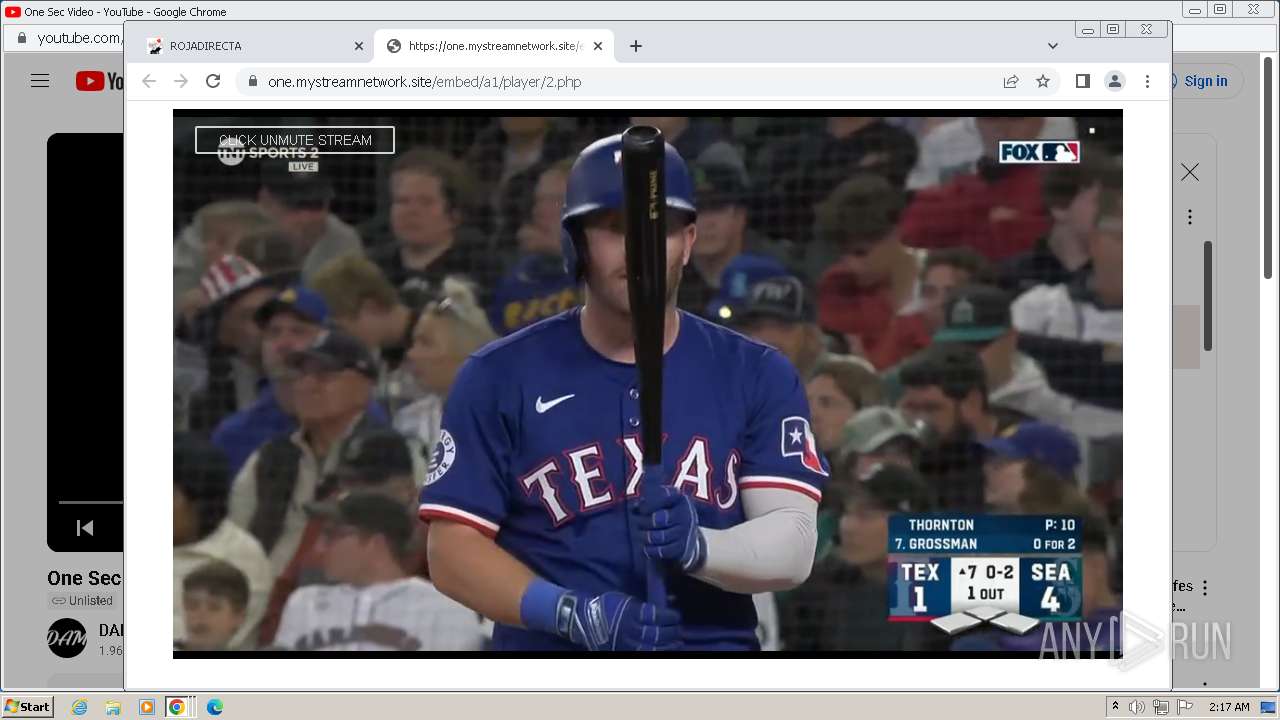This screenshot has height=720, width=1280.
Task: Open the suggested video three-dot menu
Action: pyautogui.click(x=1205, y=588)
